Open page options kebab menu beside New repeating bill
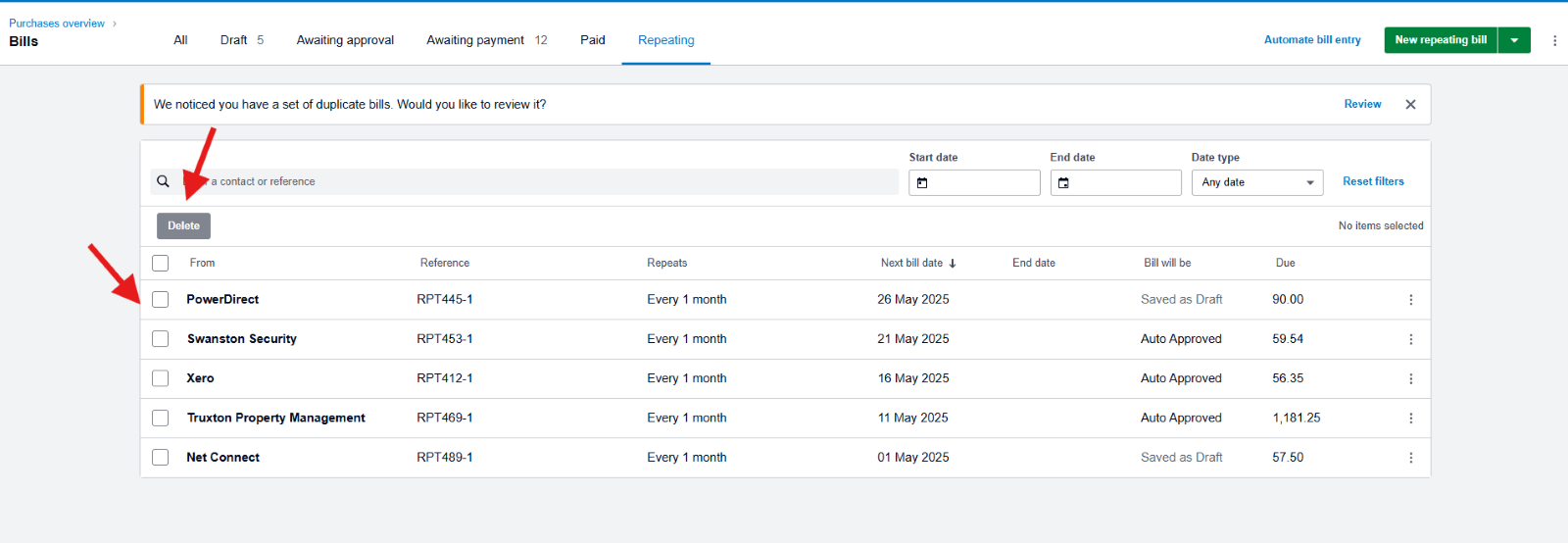This screenshot has height=543, width=1568. 1554,40
